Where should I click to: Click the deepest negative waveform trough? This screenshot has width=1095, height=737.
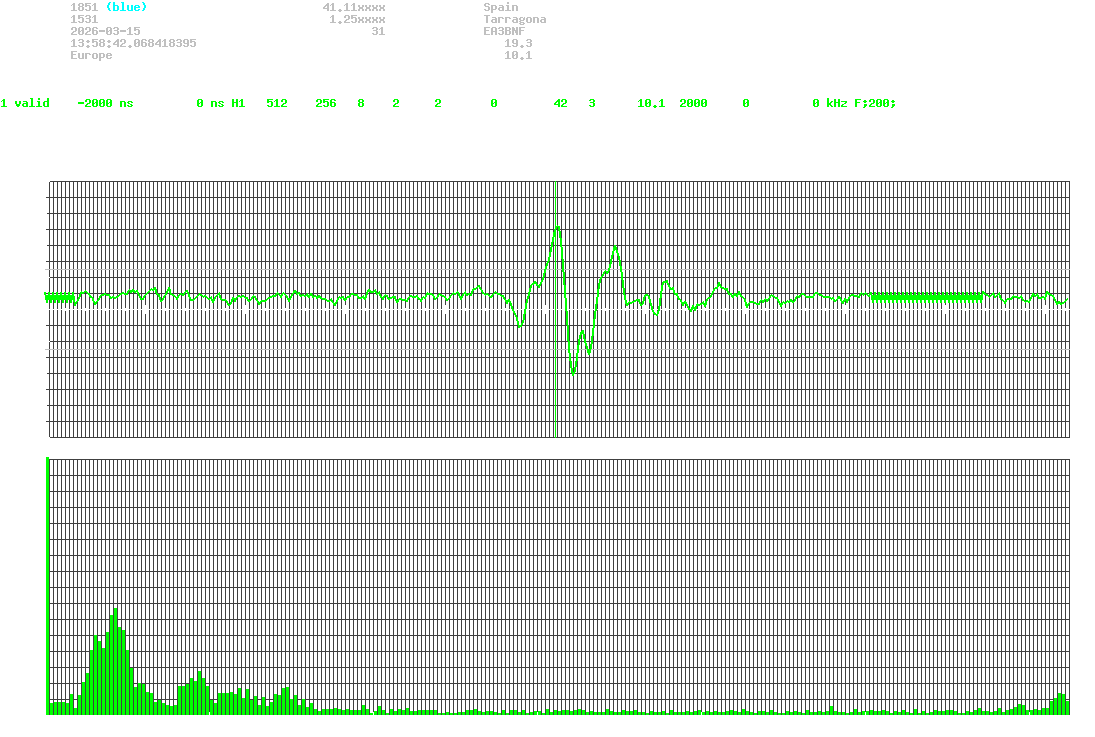573,373
